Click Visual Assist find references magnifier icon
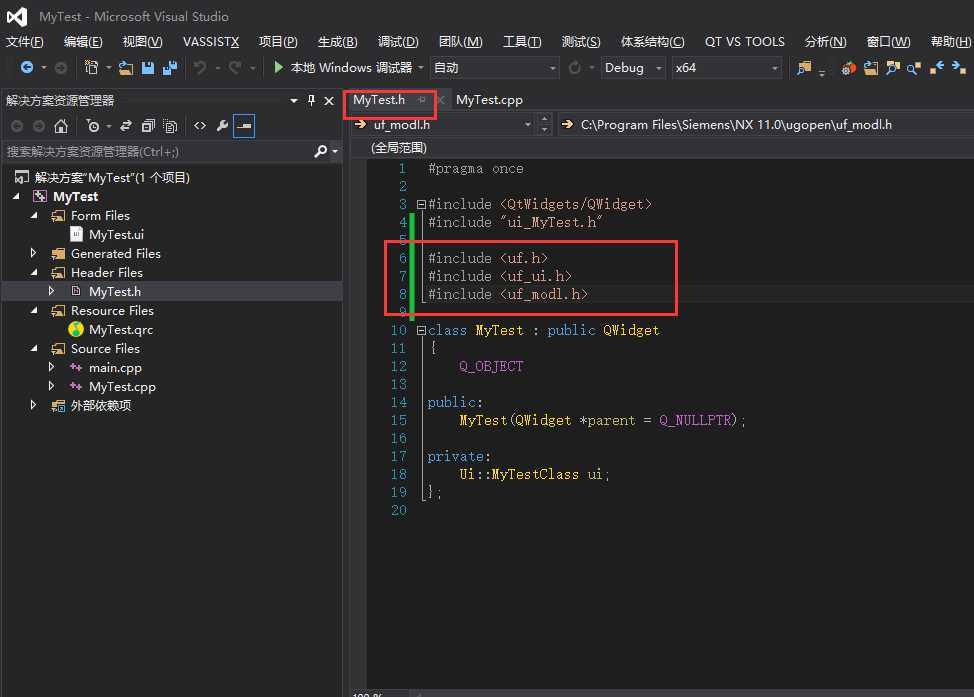Screen dimensions: 974x697 (914, 68)
